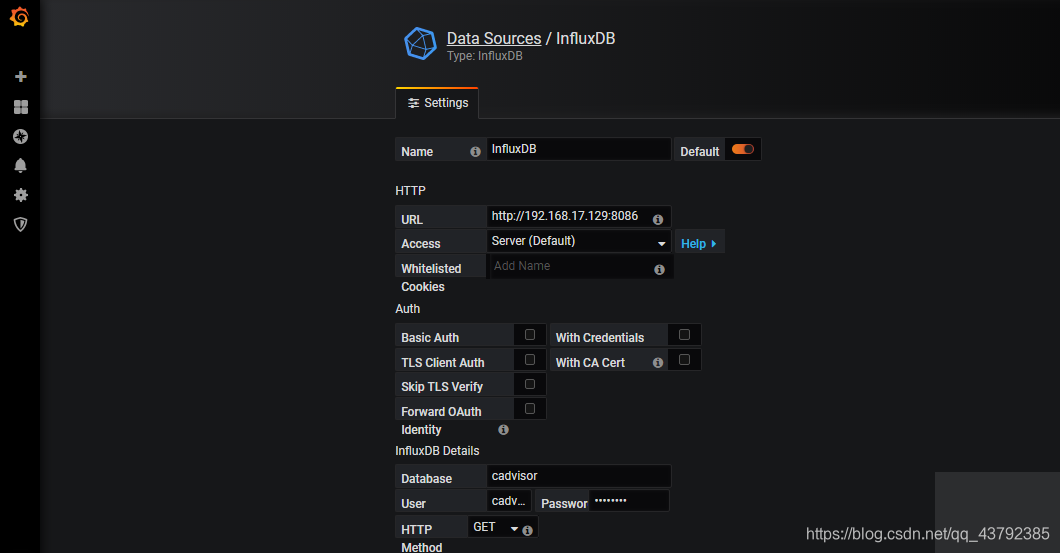Show info icon beside HTTP Method dropdown
Image resolution: width=1060 pixels, height=553 pixels.
[527, 531]
